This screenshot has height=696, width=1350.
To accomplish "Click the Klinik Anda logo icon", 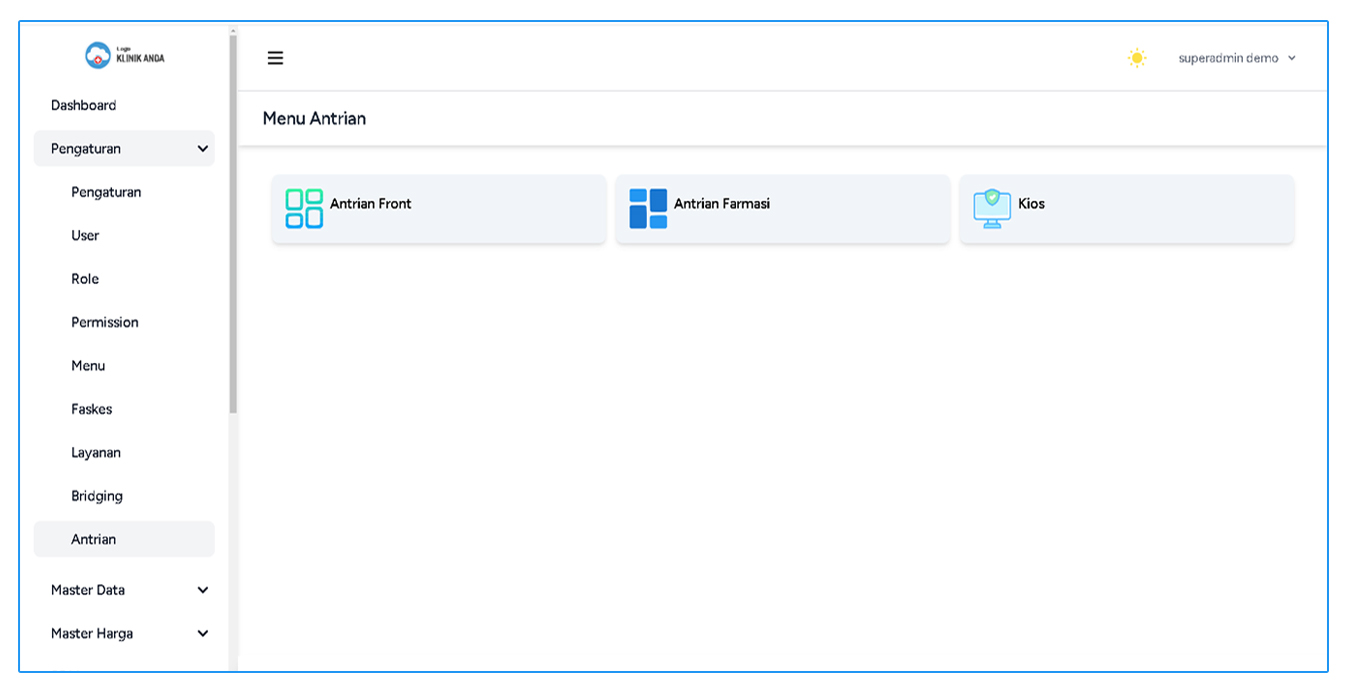I will pos(98,56).
